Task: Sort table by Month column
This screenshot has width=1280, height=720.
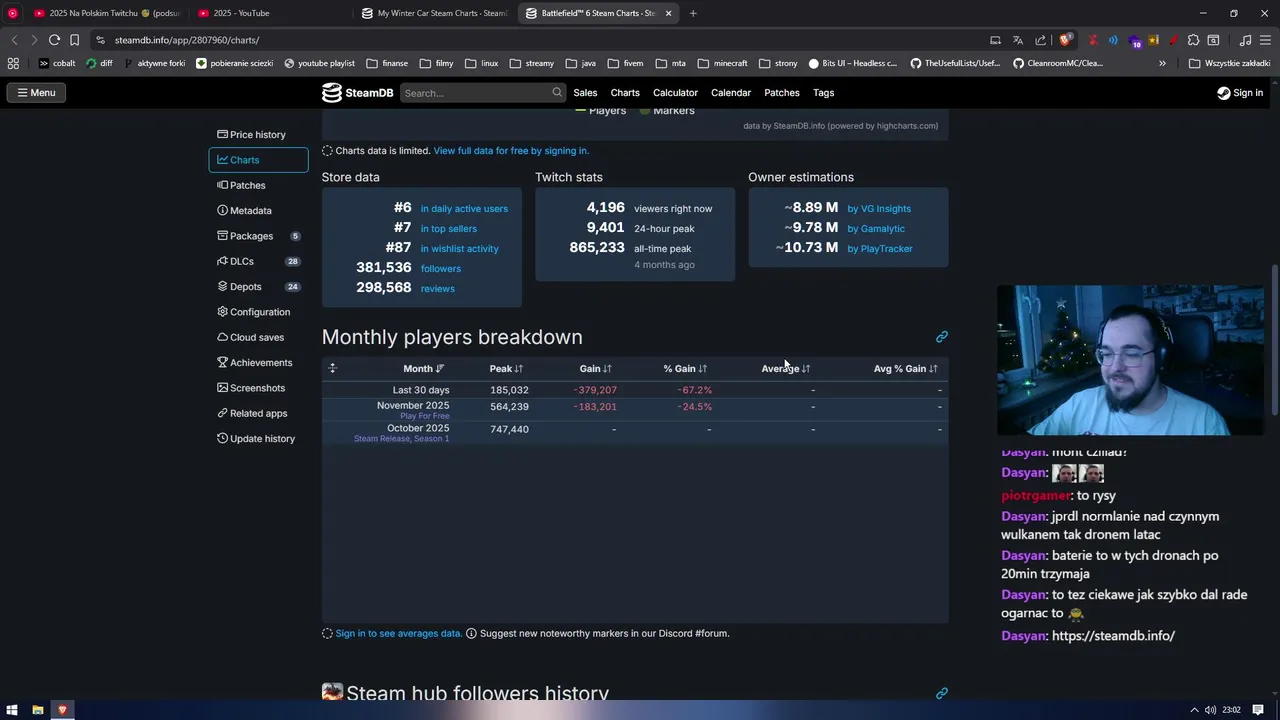Action: [x=424, y=369]
